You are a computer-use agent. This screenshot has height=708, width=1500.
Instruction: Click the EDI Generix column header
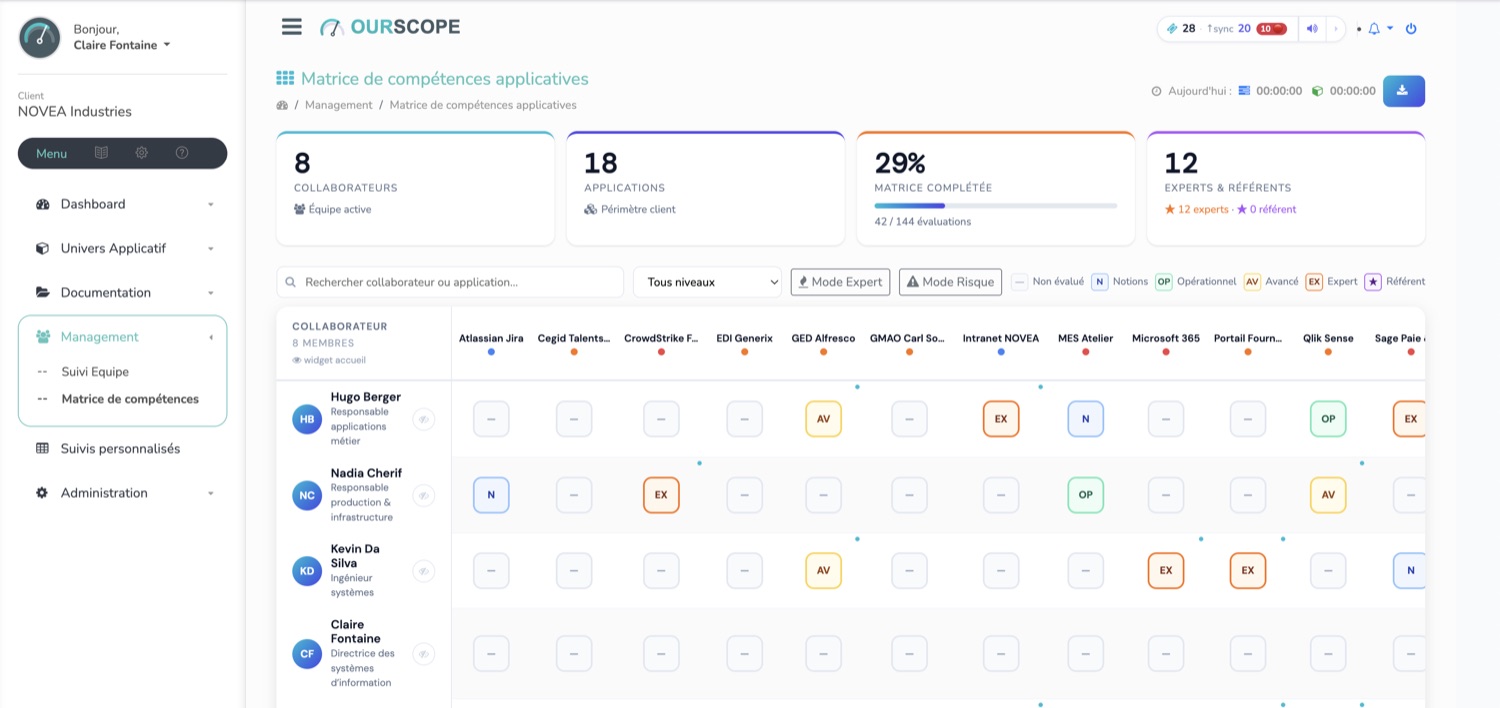744,338
